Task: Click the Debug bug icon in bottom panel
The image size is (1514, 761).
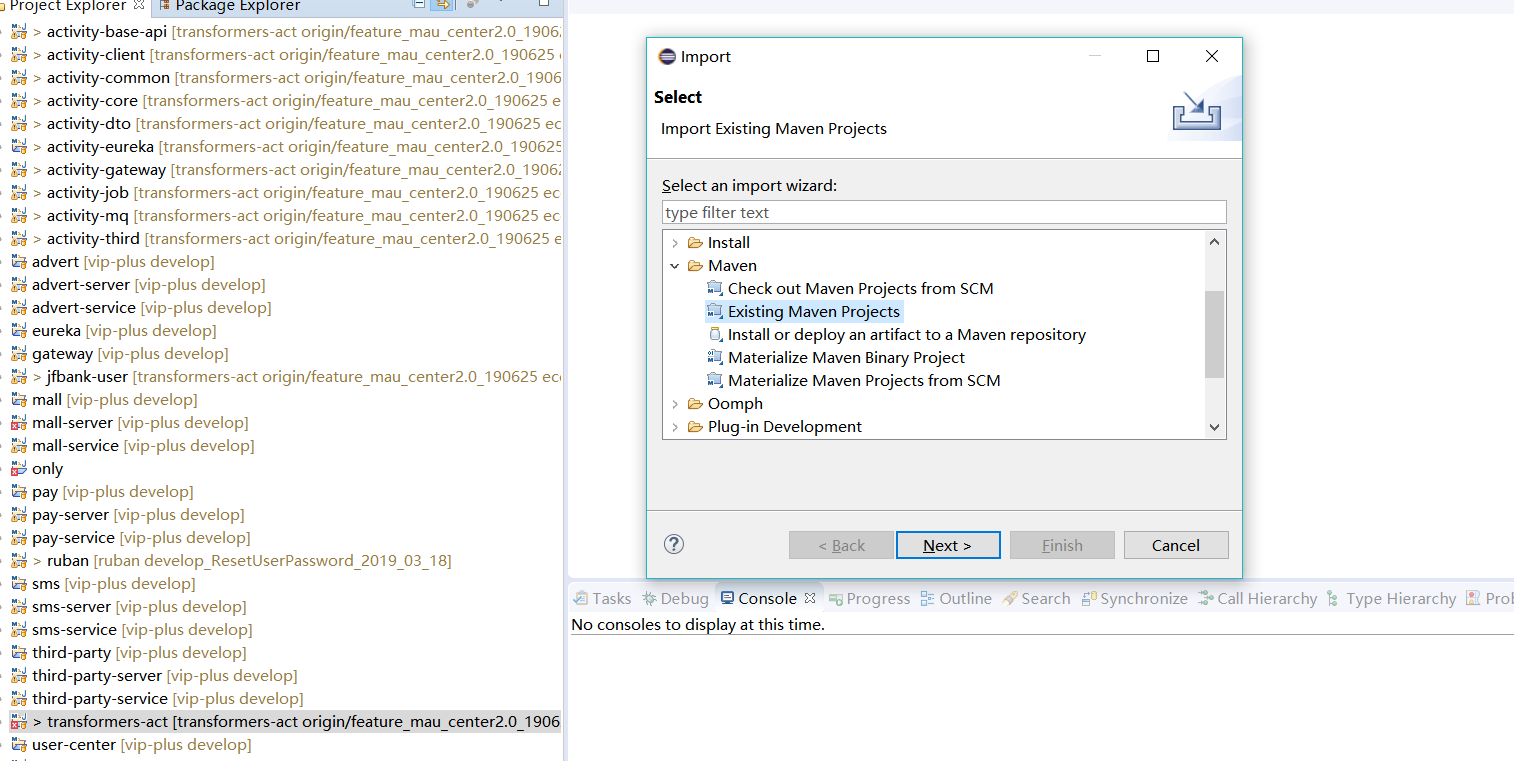Action: pyautogui.click(x=649, y=599)
